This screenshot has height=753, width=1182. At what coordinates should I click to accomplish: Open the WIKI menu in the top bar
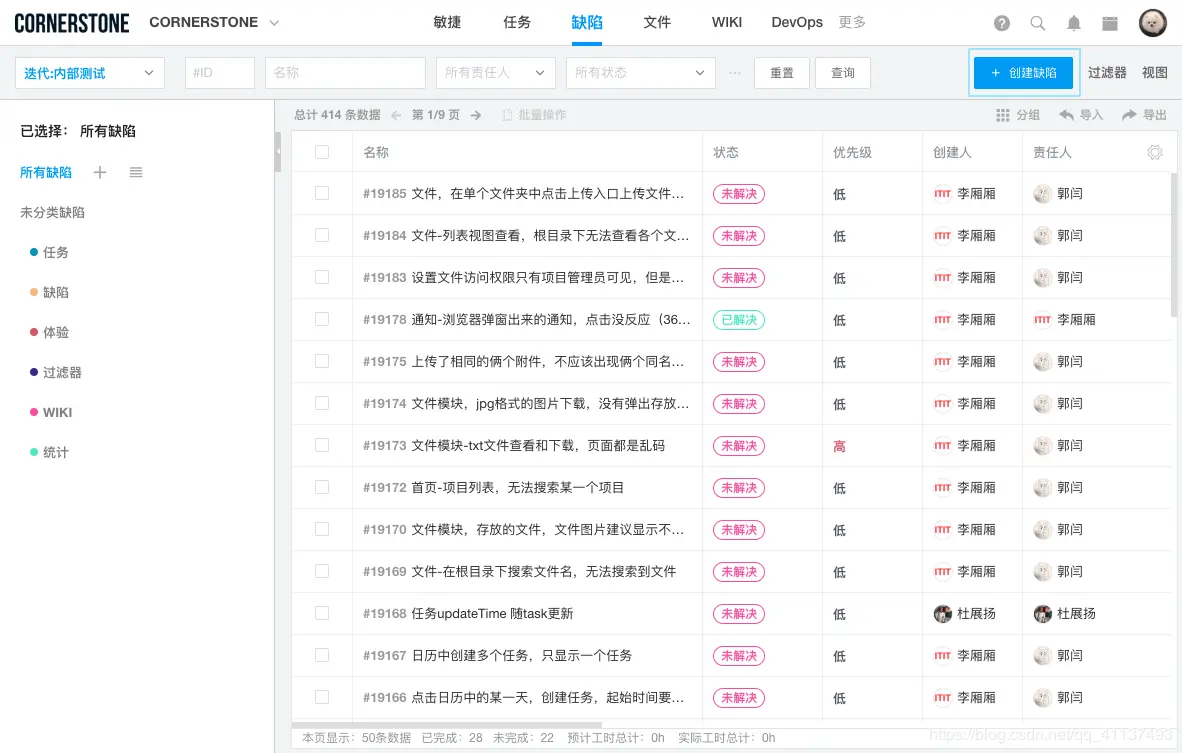(x=727, y=22)
